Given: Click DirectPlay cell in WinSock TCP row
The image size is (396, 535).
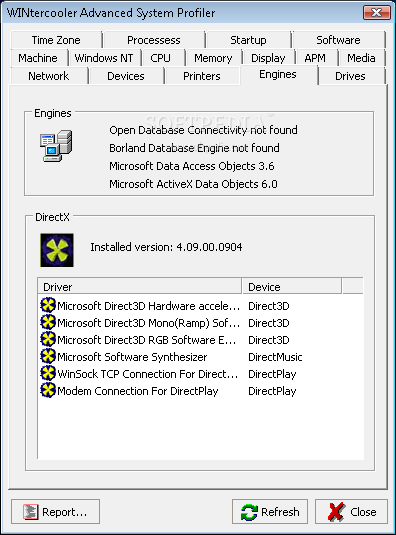Looking at the screenshot, I should point(272,374).
